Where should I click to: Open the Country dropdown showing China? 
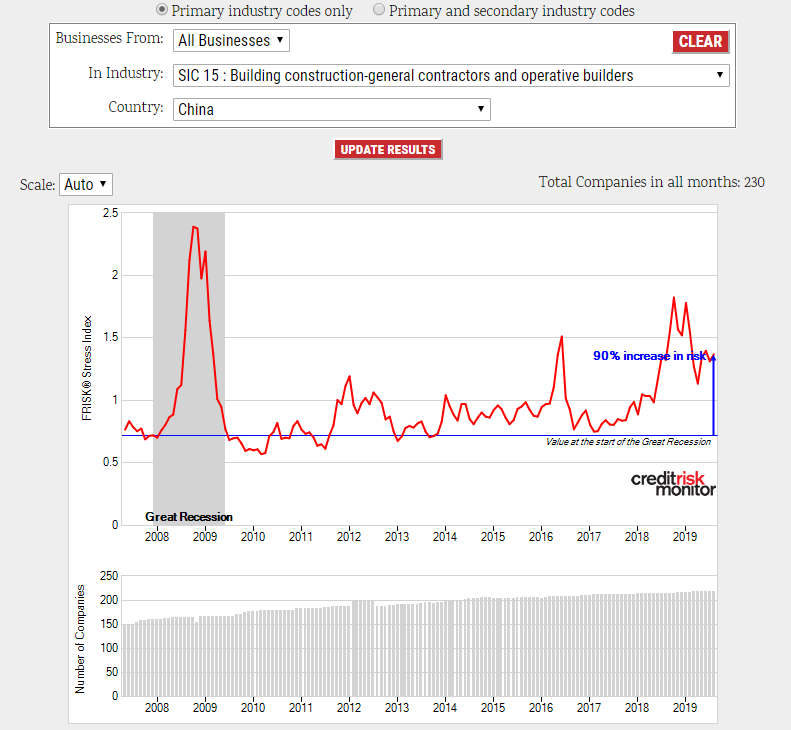coord(331,109)
